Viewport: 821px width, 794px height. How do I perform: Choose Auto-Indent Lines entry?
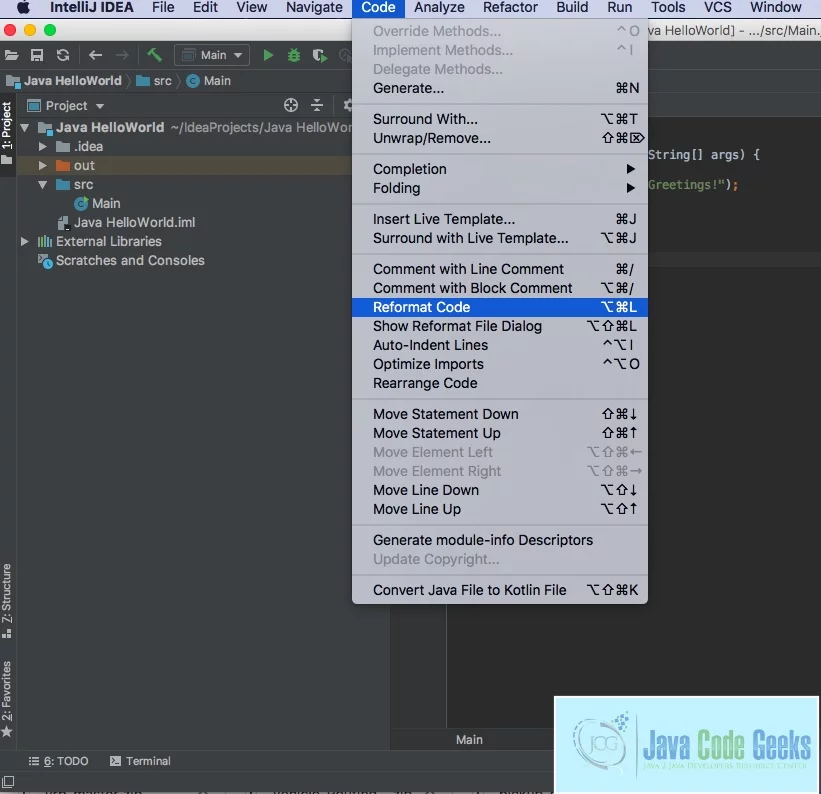coord(500,345)
